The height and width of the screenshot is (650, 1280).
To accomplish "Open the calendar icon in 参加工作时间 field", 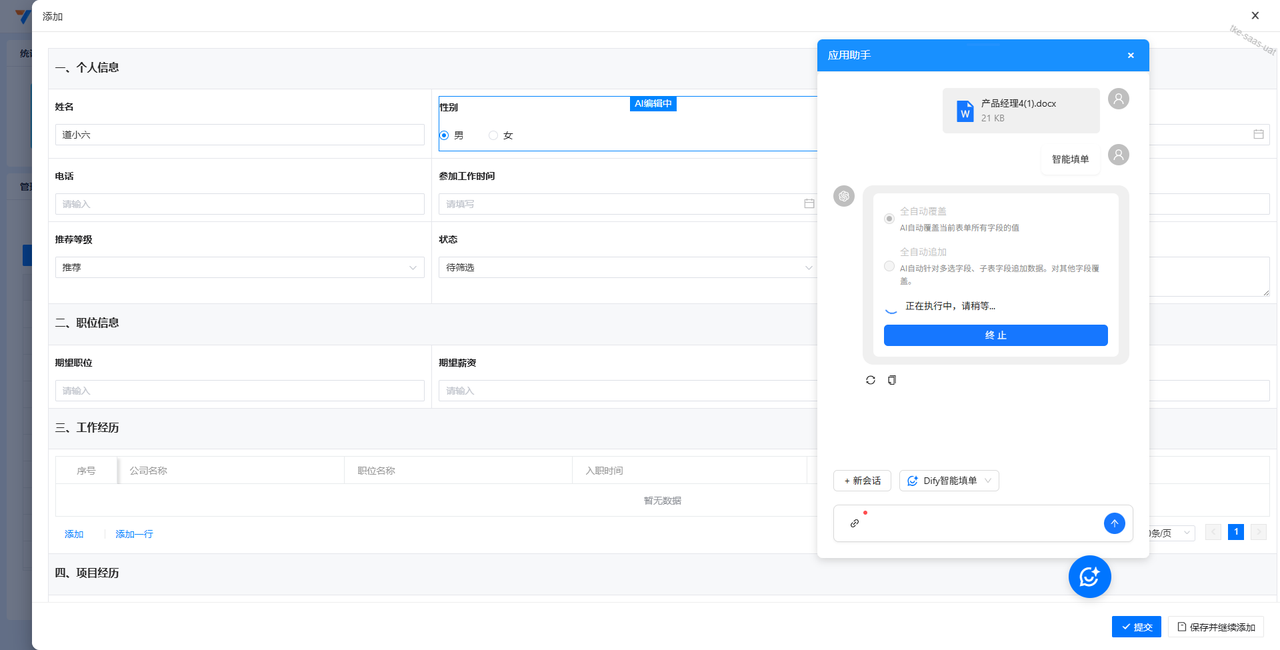I will pos(809,204).
